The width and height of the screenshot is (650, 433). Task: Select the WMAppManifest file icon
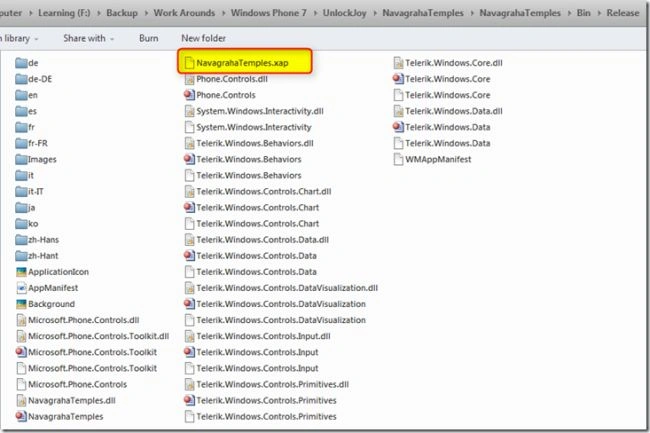(398, 160)
